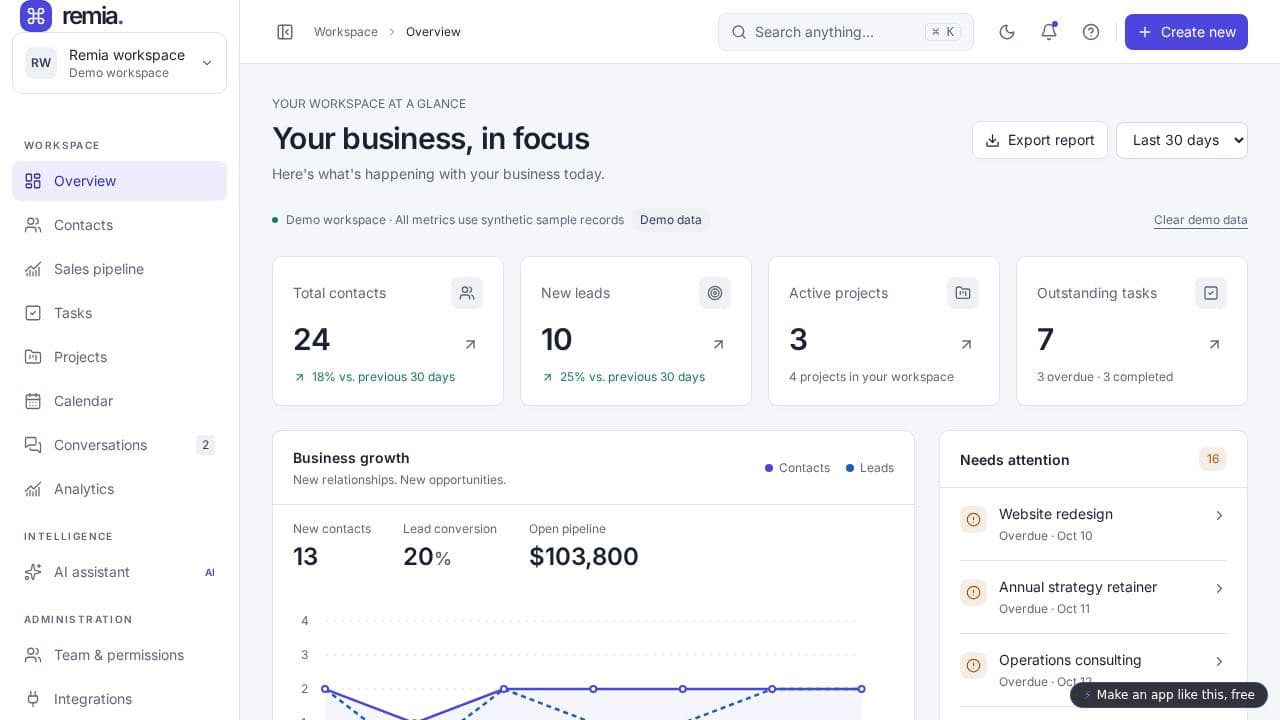The width and height of the screenshot is (1280, 720).
Task: Open Outstanding tasks arrow link
Action: 1214,344
